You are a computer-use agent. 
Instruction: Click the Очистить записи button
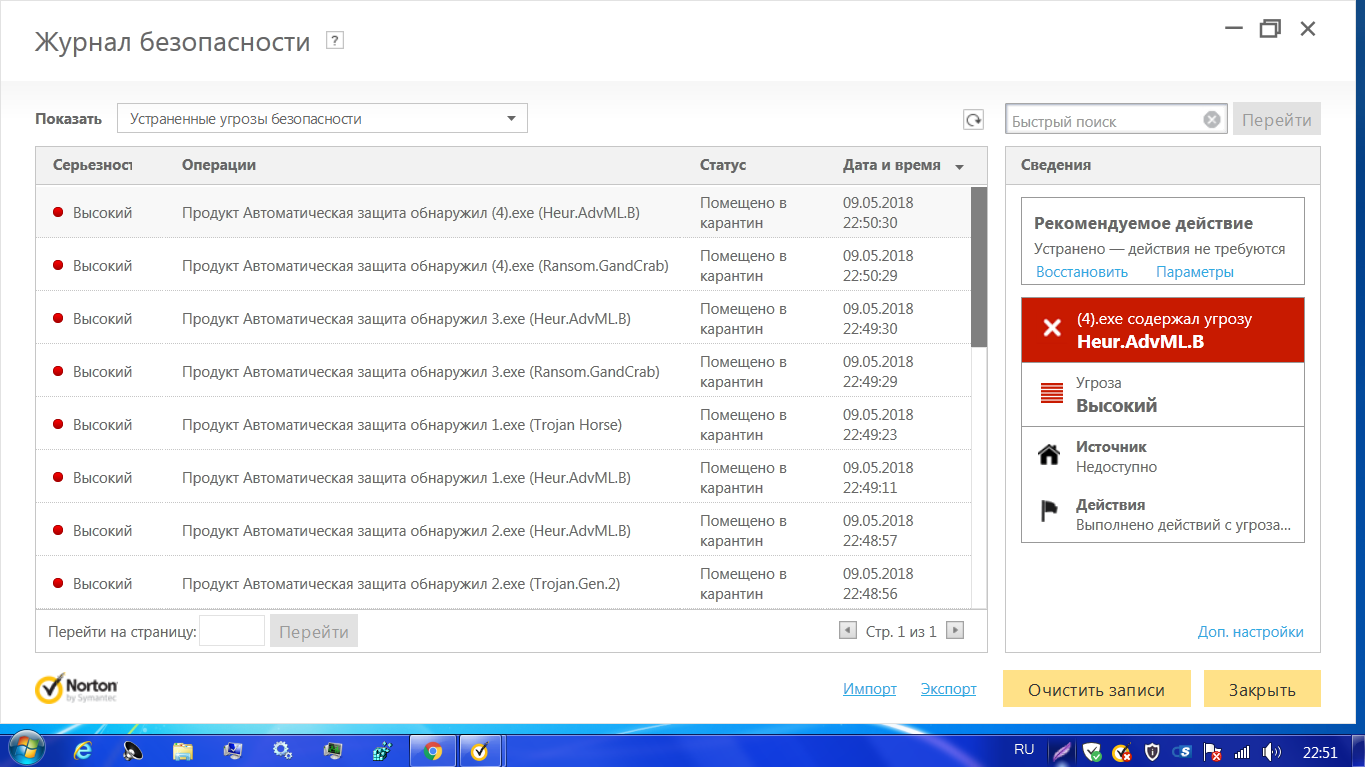1096,690
